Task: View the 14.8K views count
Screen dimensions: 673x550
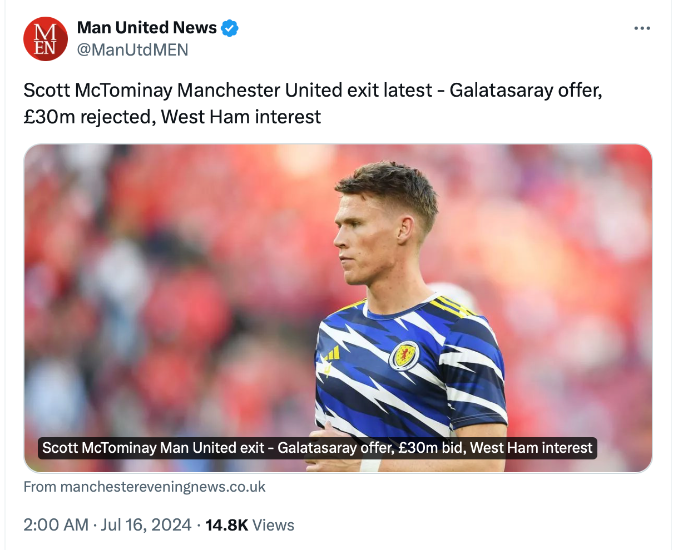Action: [226, 524]
